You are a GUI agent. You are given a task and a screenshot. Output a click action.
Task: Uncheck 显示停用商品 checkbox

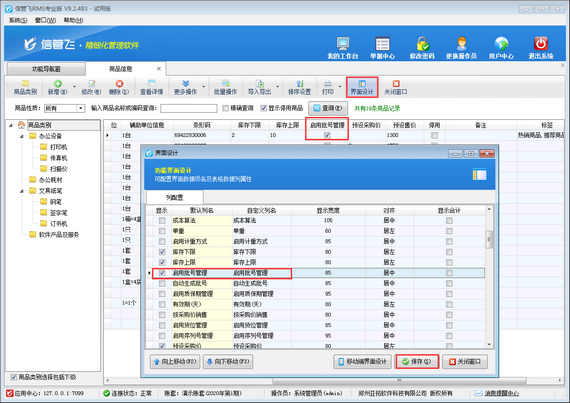click(264, 108)
